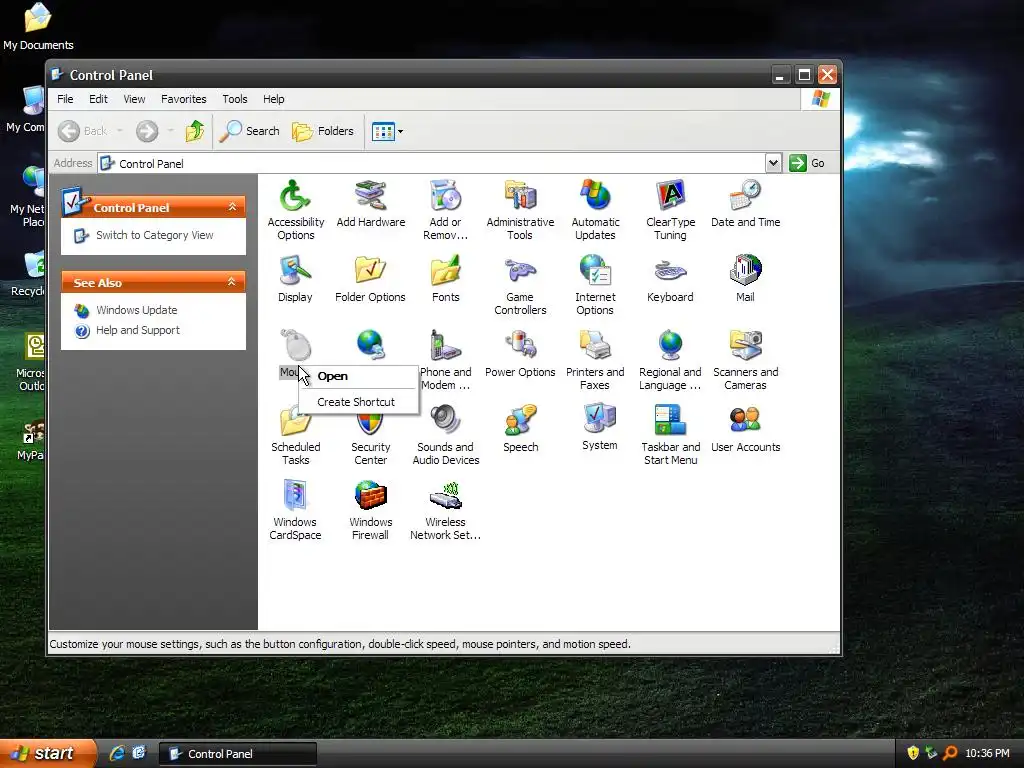
Task: Click the taskbar clock
Action: coord(987,754)
